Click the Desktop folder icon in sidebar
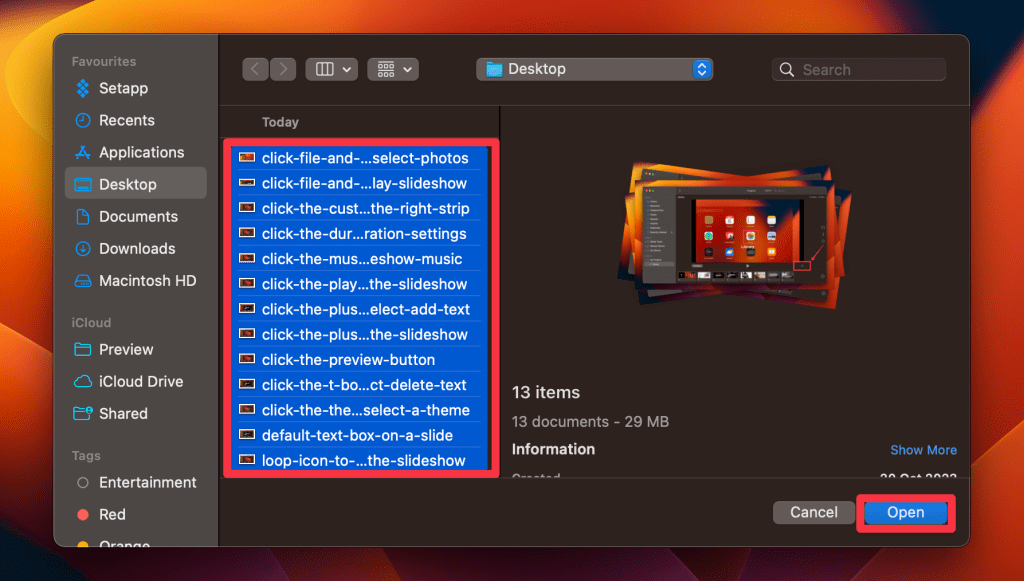 point(83,184)
